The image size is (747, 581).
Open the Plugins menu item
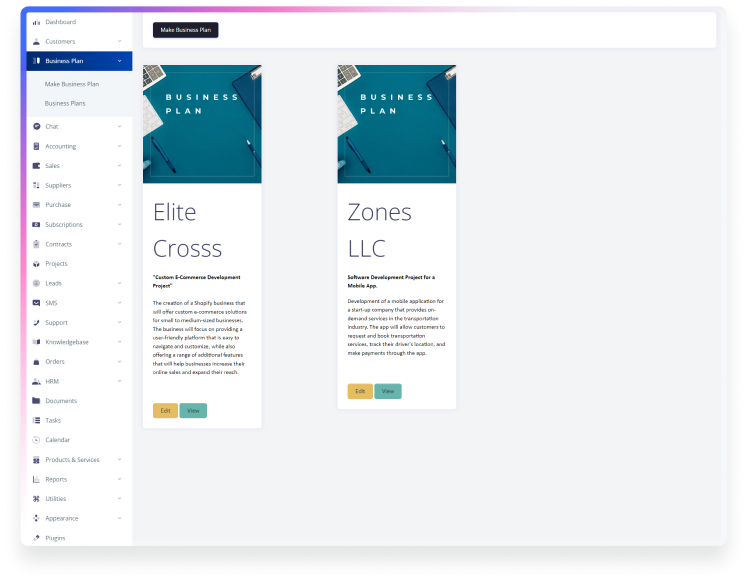pos(55,538)
